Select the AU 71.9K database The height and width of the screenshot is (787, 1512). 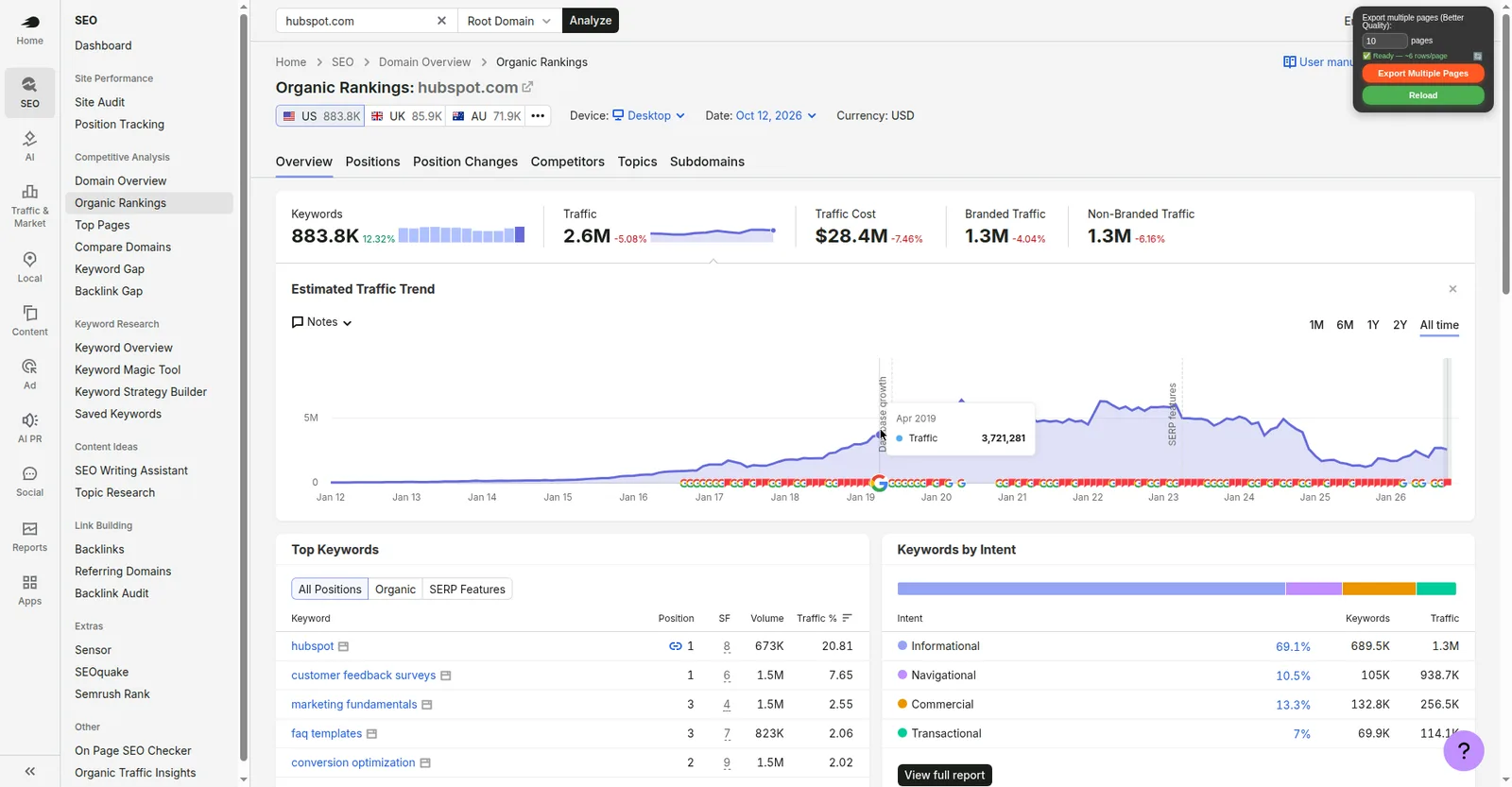487,116
